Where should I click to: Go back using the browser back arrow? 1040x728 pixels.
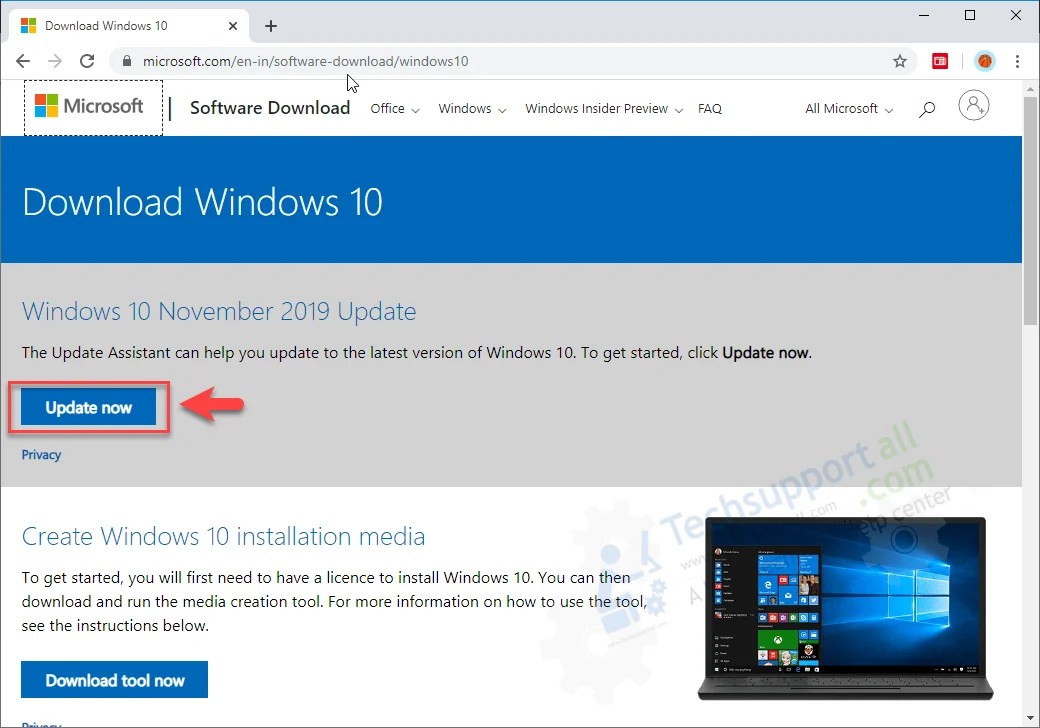(x=23, y=61)
